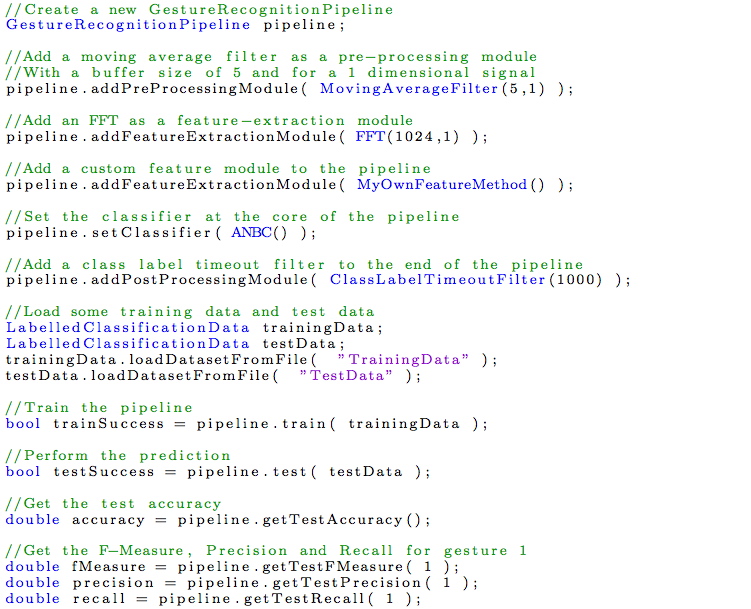Image resolution: width=751 pixels, height=609 pixels.
Task: Click on pipeline.train( trainingData ) call
Action: (x=342, y=424)
